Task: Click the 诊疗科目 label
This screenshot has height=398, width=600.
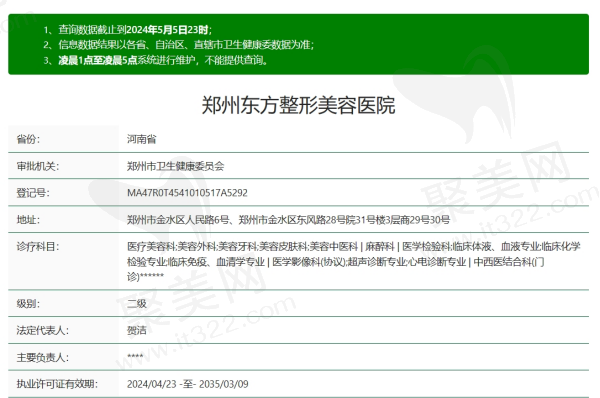Action: pyautogui.click(x=38, y=246)
